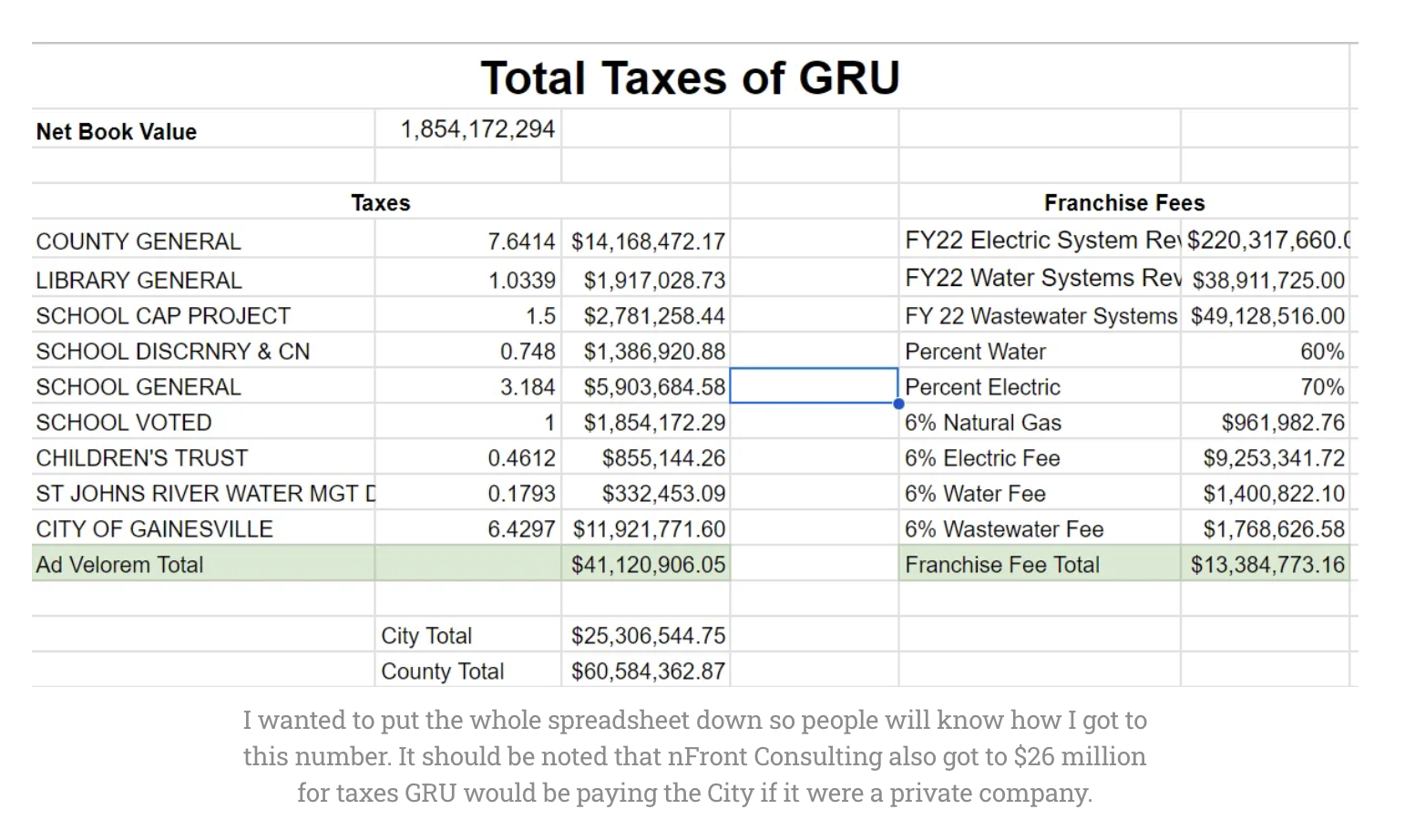Image resolution: width=1425 pixels, height=840 pixels.
Task: Click the Total Taxes of GRU title
Action: coord(690,77)
